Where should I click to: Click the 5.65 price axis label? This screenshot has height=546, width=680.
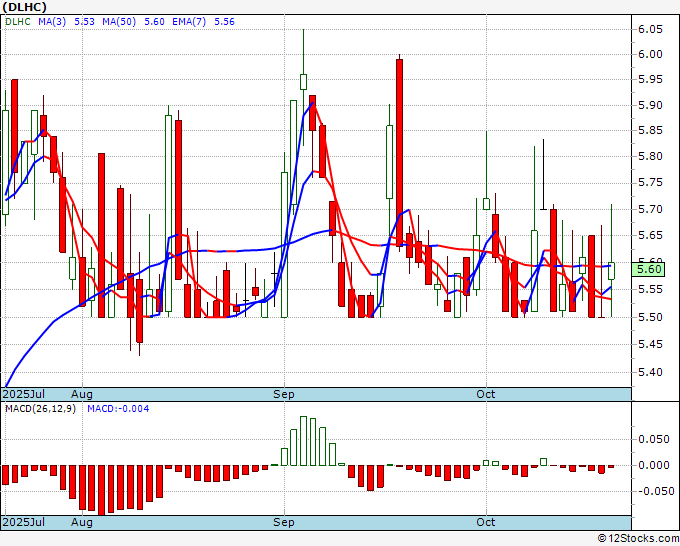[650, 235]
